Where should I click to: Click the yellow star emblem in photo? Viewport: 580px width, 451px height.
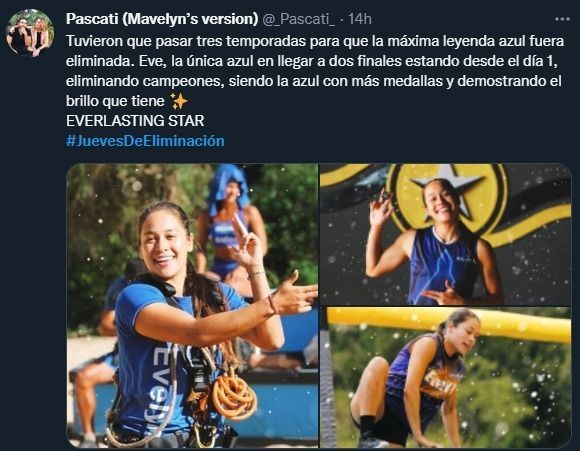[x=448, y=199]
